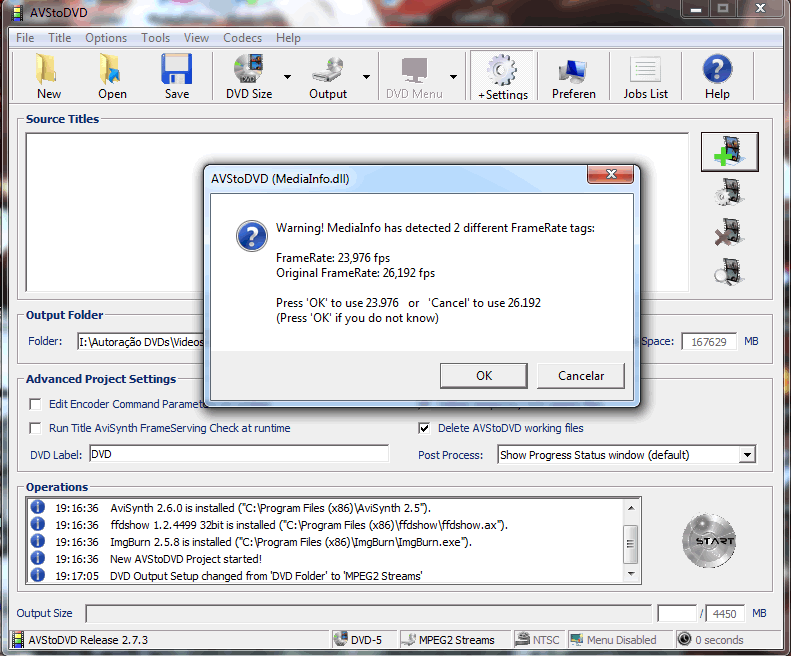The width and height of the screenshot is (791, 656).
Task: Open the File menu
Action: (25, 38)
